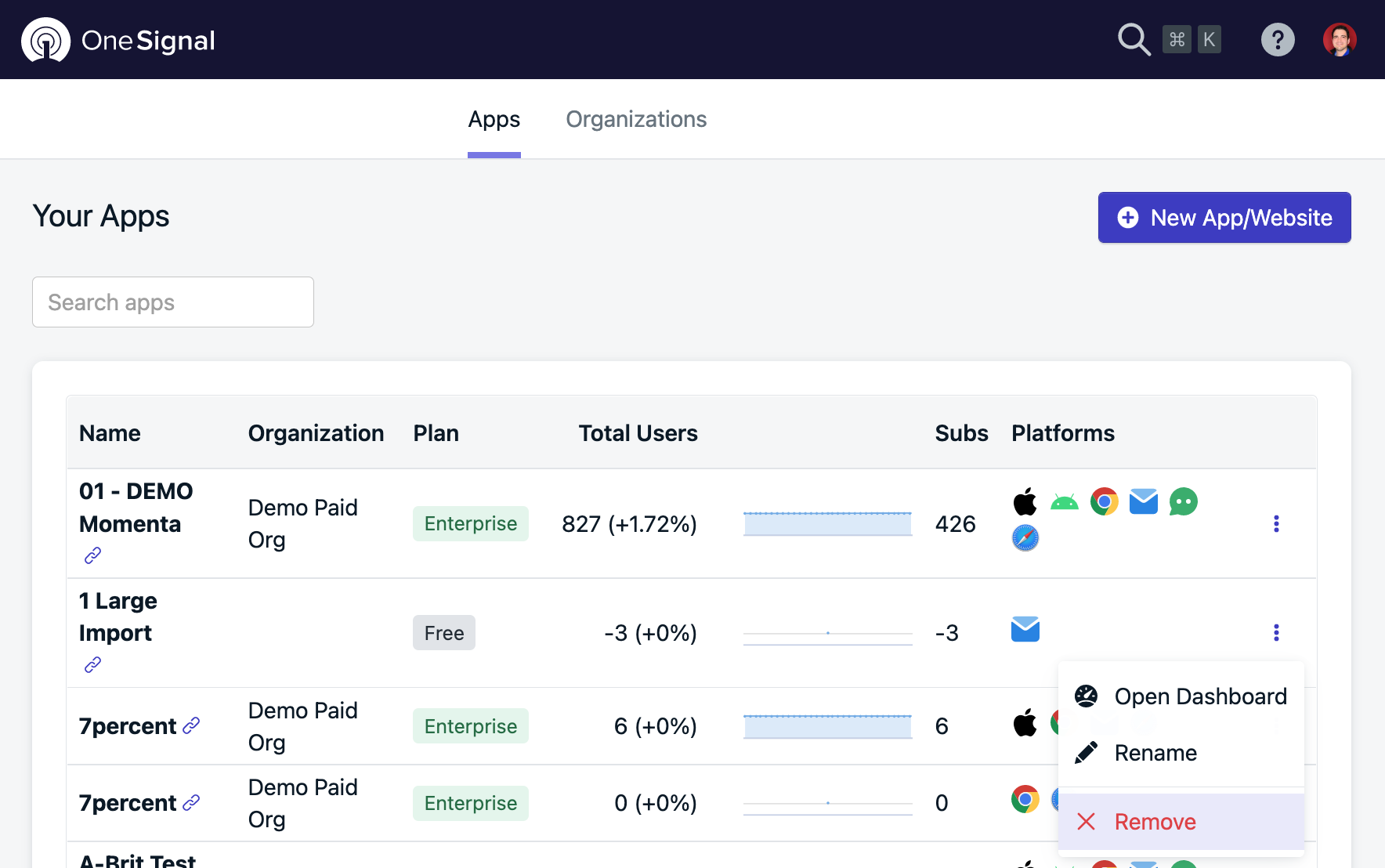Click the Android platform icon for 01 - DEMO Momenta

[1065, 501]
